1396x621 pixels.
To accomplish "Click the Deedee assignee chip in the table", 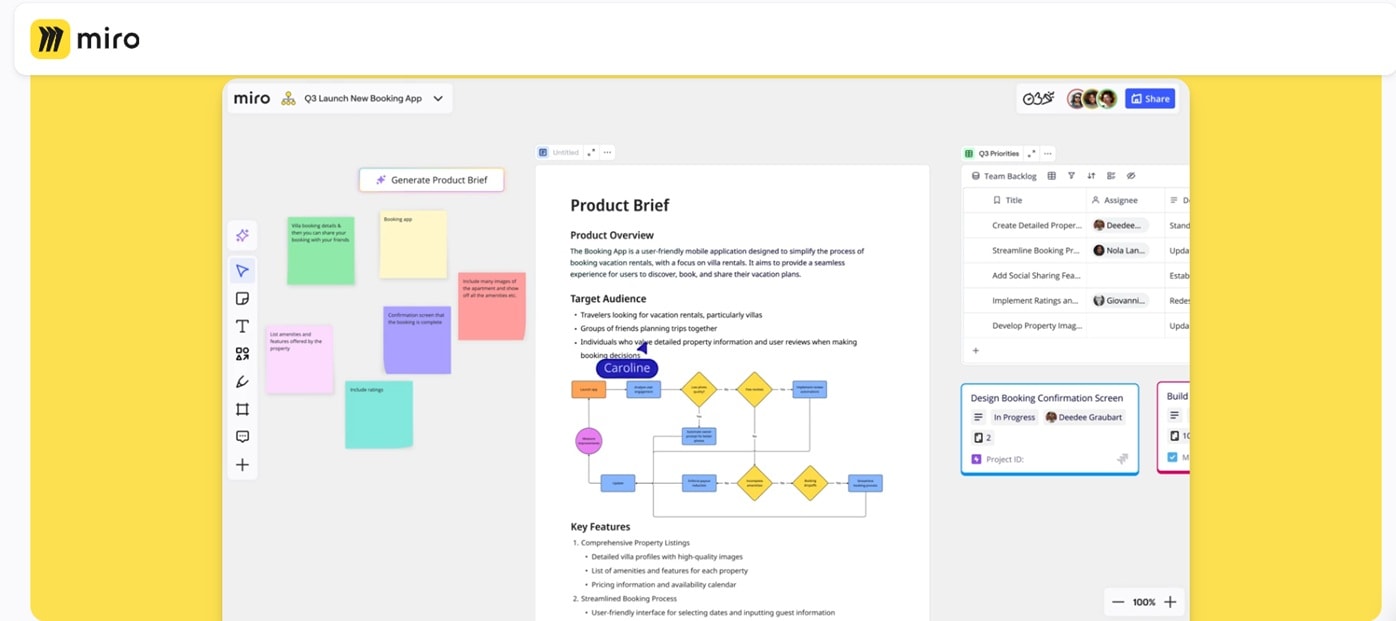I will (1119, 225).
